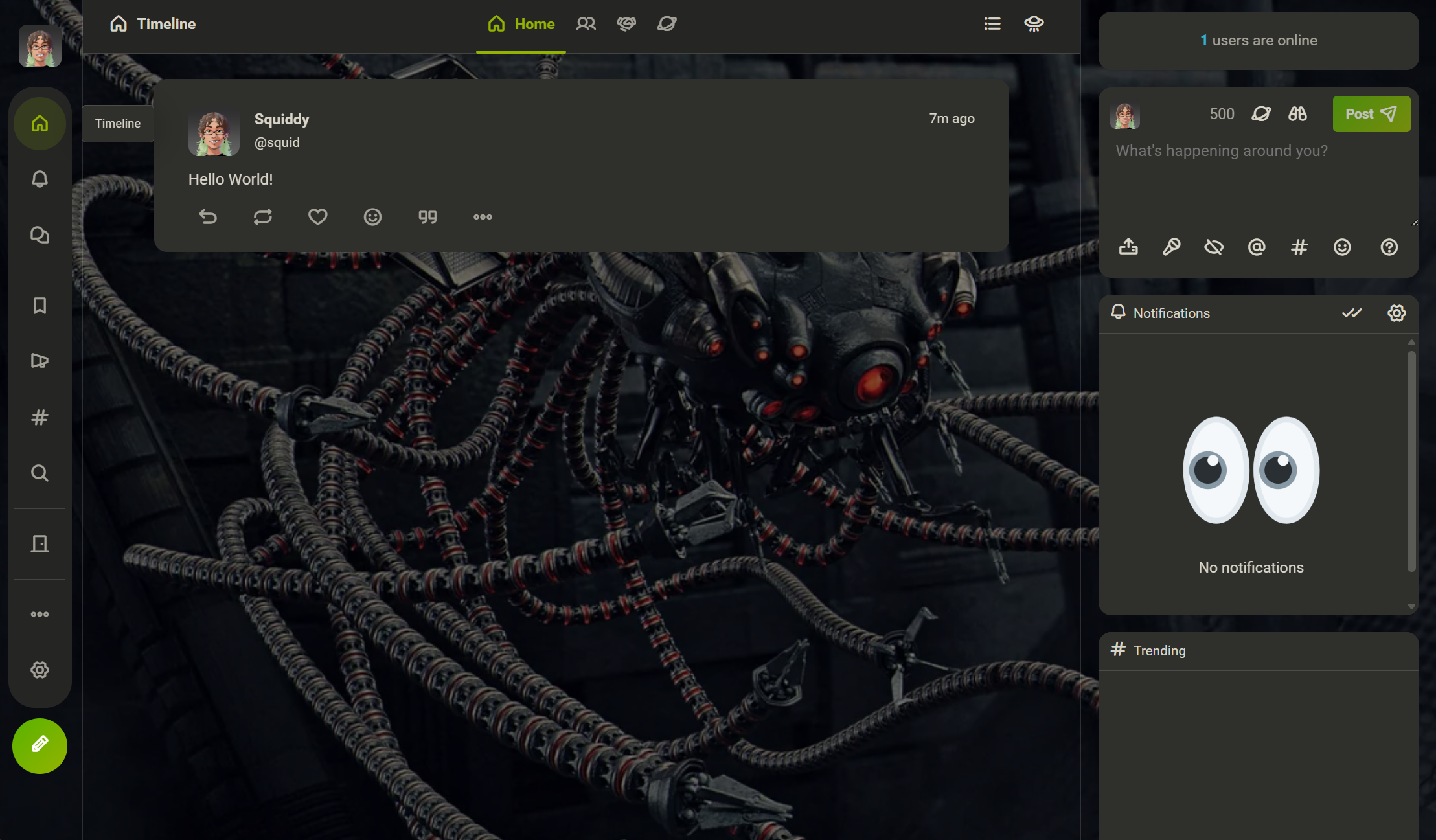The image size is (1436, 840).
Task: Open emoji picker in post composer
Action: [x=1342, y=247]
